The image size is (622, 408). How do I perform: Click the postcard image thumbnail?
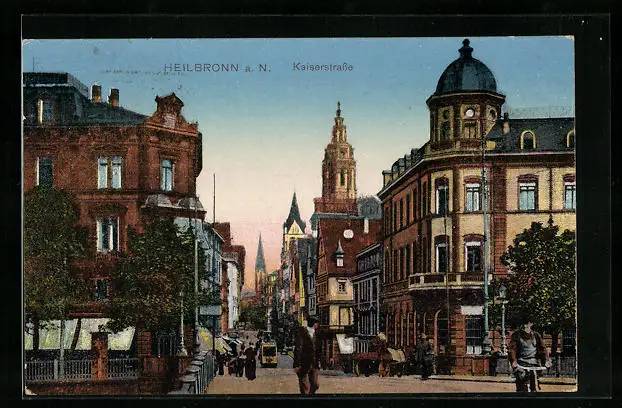tap(300, 215)
